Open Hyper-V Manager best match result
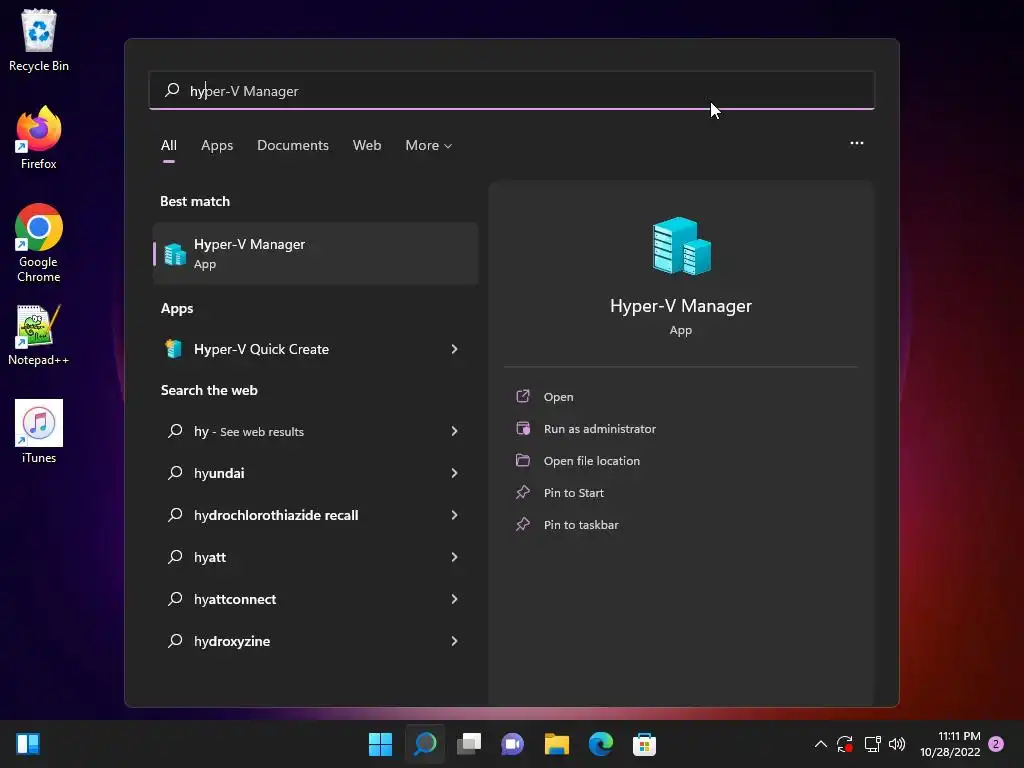Screen dimensions: 1024x768 point(315,253)
